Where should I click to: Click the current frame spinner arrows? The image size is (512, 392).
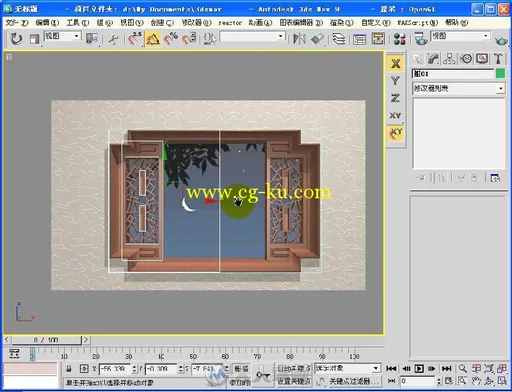439,381
